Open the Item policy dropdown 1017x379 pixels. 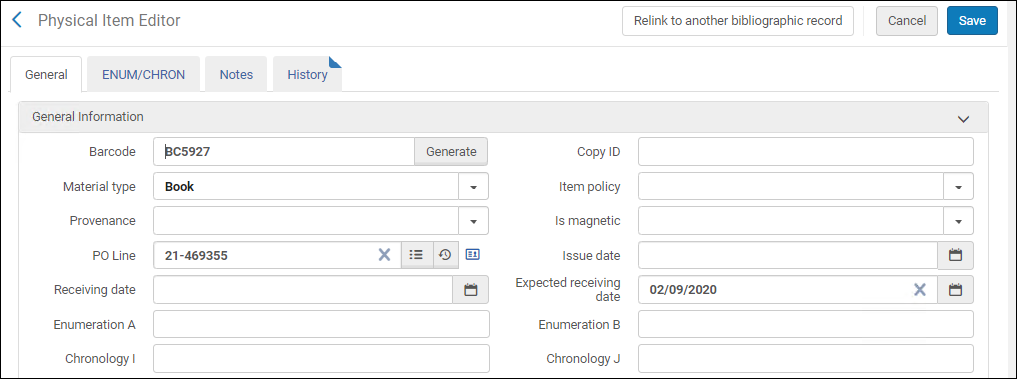click(x=959, y=186)
